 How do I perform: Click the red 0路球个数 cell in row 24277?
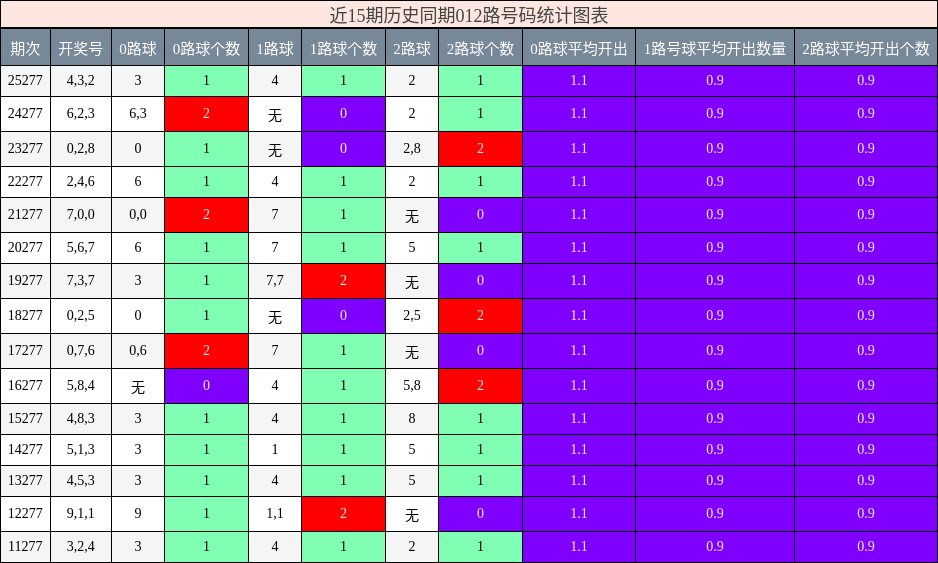[x=206, y=114]
